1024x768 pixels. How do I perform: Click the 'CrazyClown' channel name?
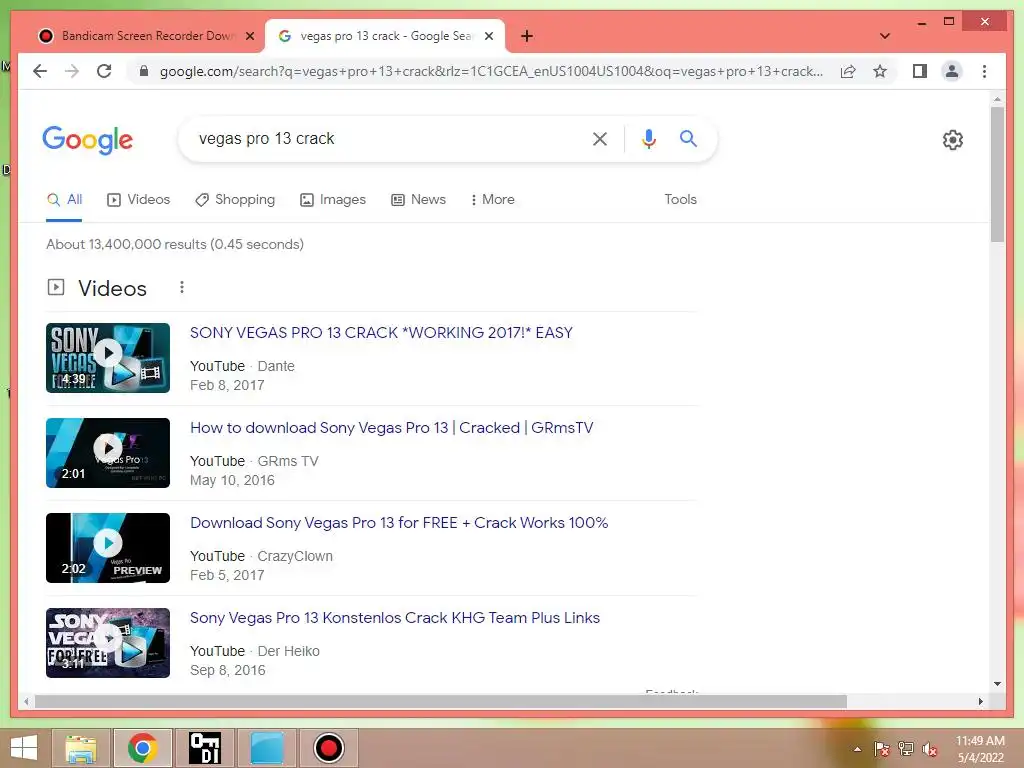(x=295, y=556)
